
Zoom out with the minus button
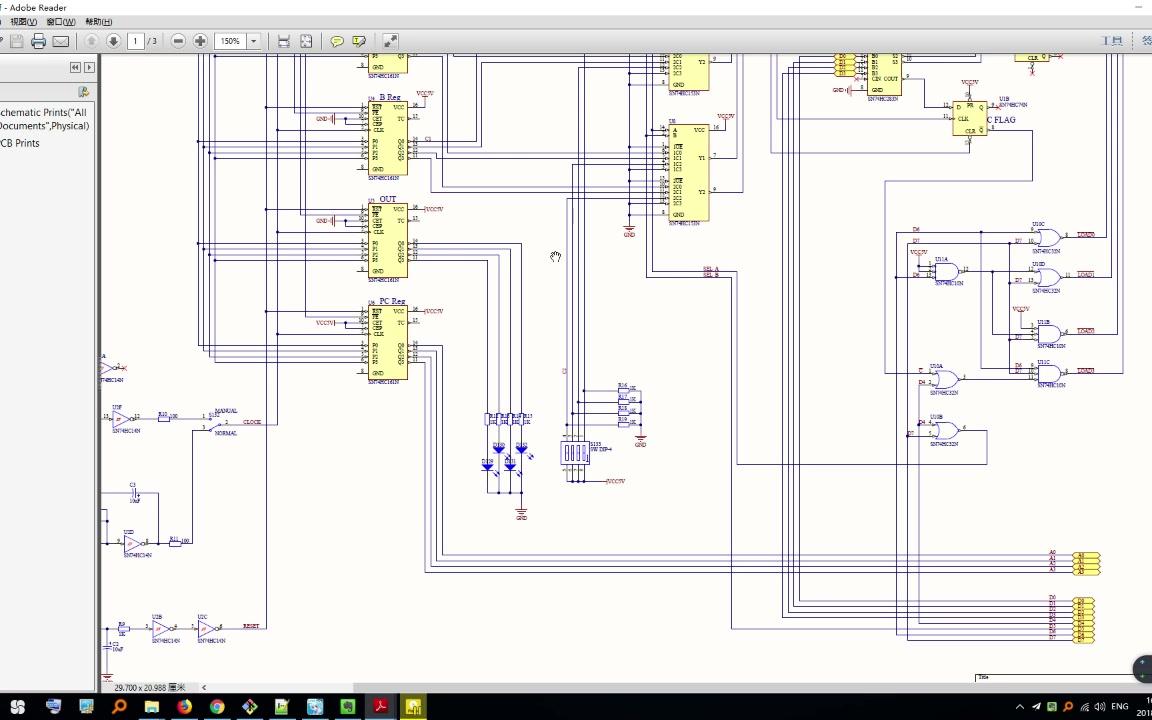point(178,41)
